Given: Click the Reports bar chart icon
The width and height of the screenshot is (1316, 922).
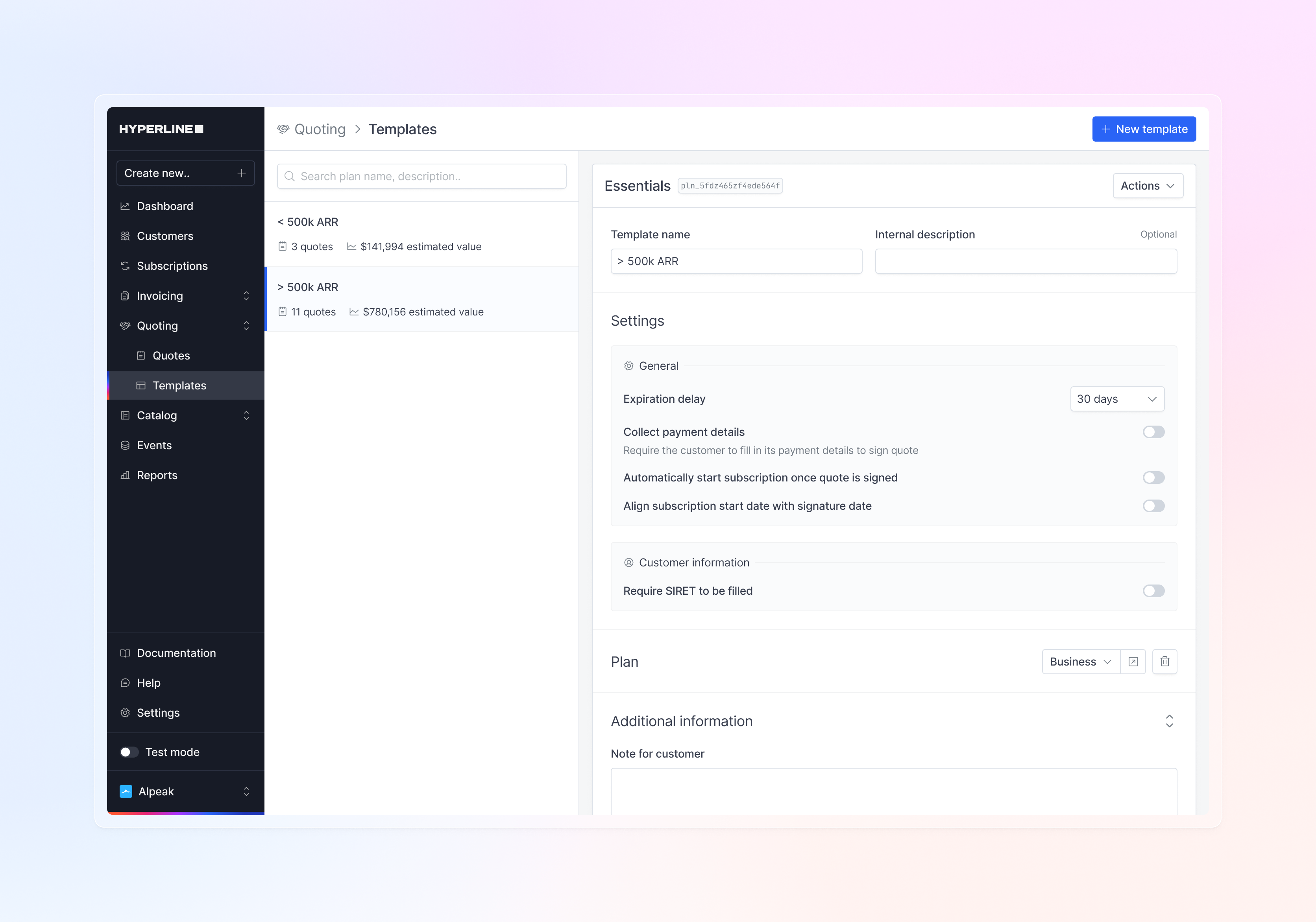Looking at the screenshot, I should point(125,475).
